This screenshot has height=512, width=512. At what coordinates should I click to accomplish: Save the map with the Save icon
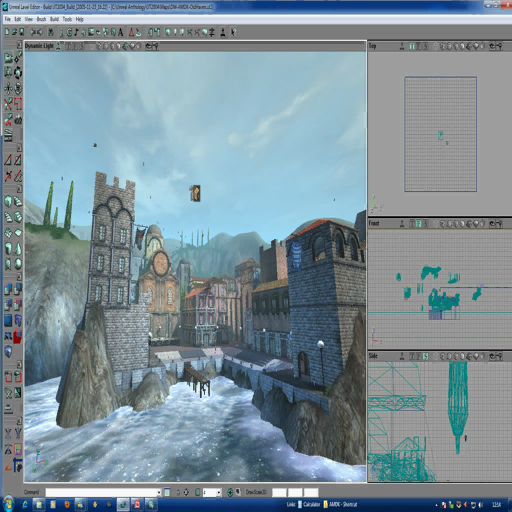coord(22,32)
